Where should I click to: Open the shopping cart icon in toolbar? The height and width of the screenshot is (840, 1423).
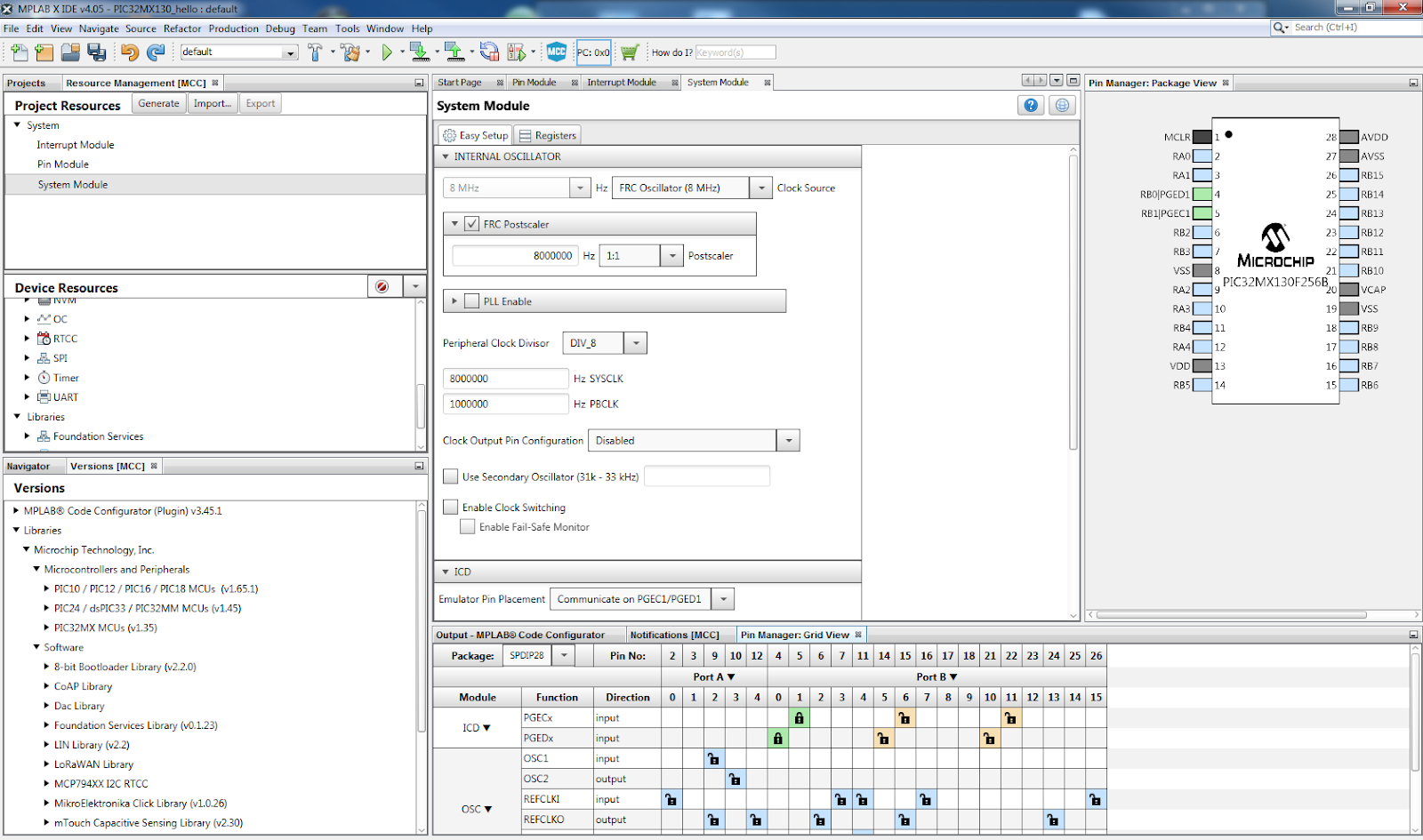(x=630, y=52)
